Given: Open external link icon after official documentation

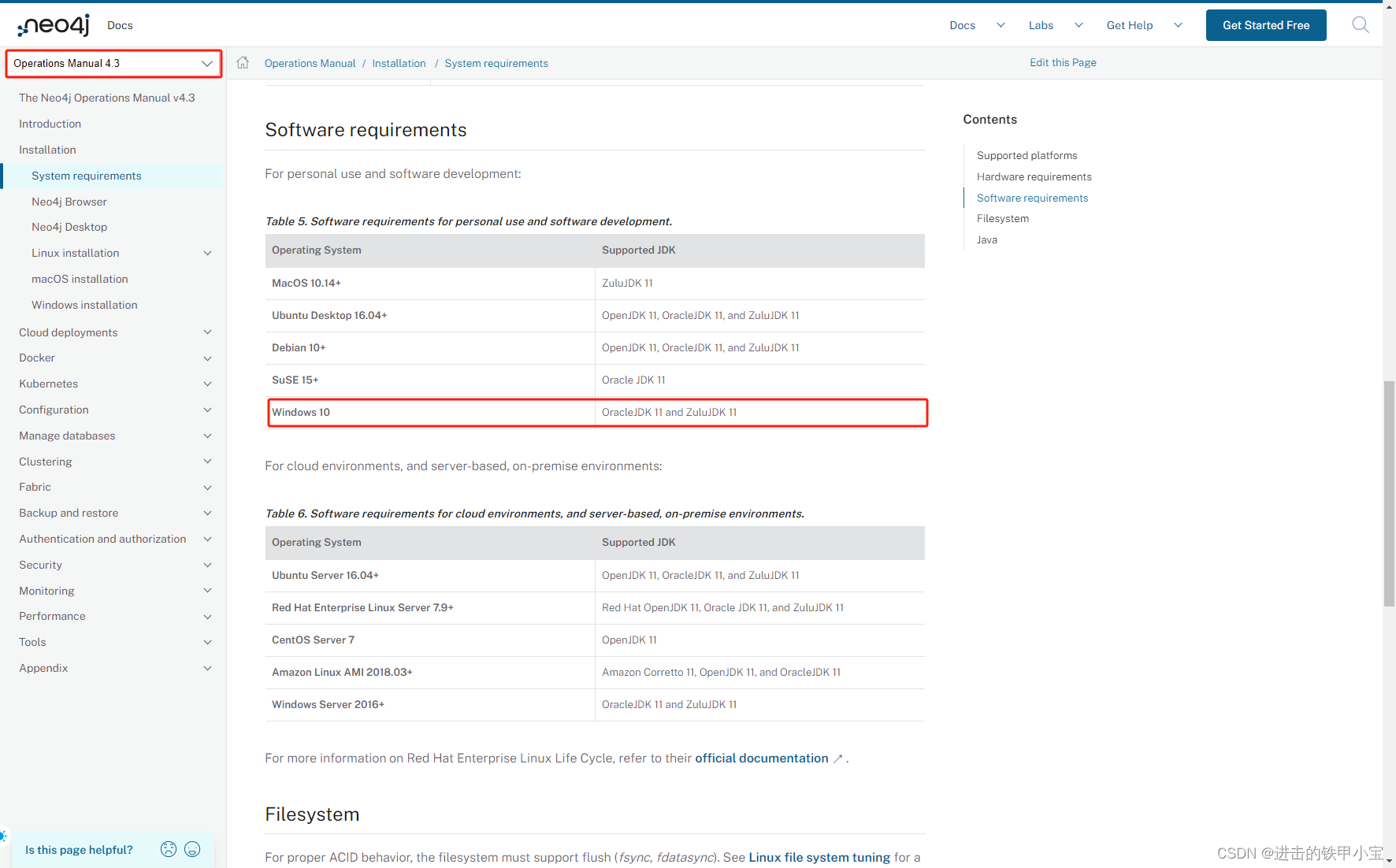Looking at the screenshot, I should point(838,759).
